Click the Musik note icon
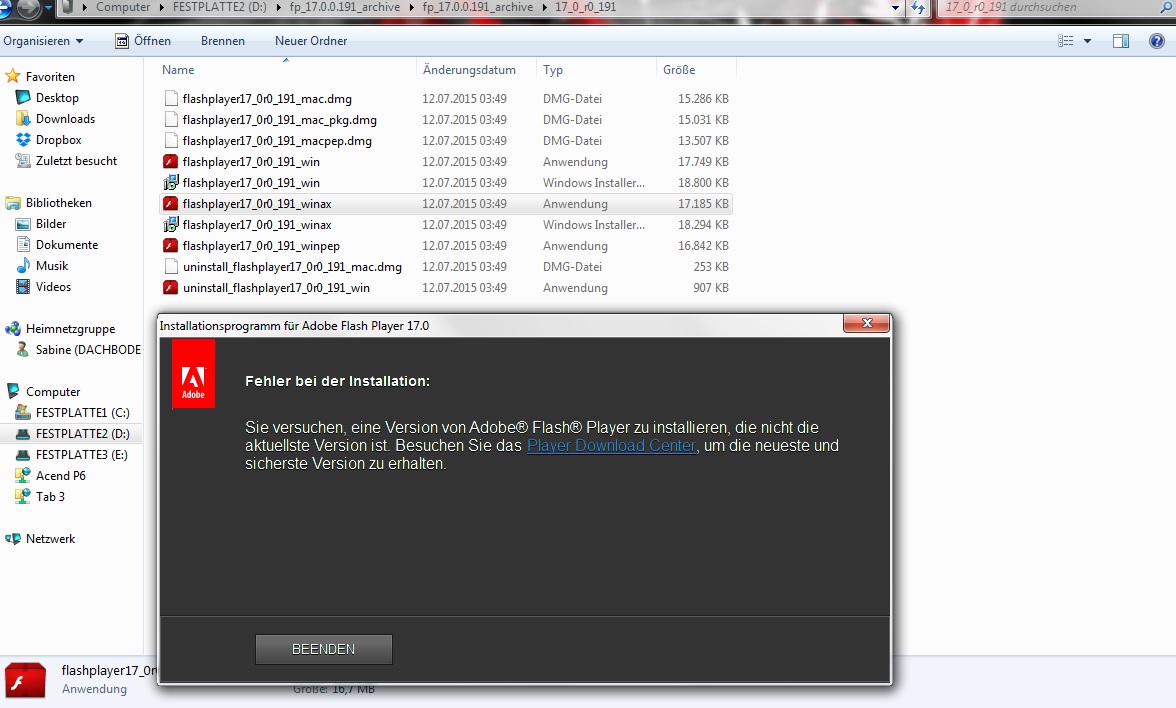This screenshot has height=708, width=1176. (23, 266)
